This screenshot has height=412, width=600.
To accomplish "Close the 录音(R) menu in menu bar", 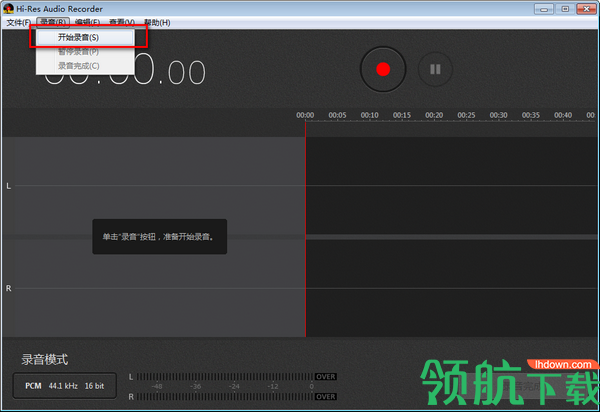I will (53, 23).
